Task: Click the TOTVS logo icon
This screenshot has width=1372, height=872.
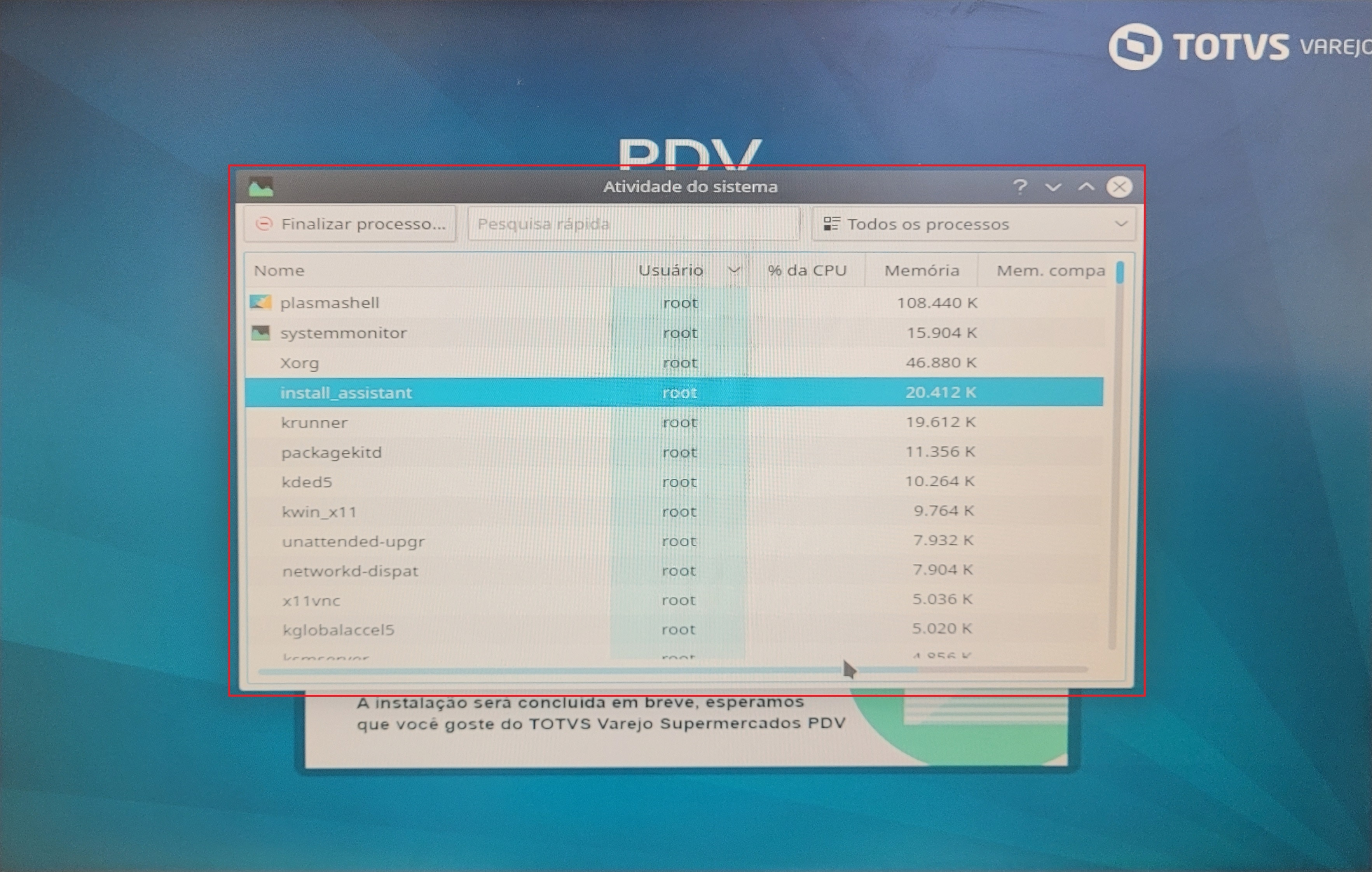Action: click(1135, 47)
